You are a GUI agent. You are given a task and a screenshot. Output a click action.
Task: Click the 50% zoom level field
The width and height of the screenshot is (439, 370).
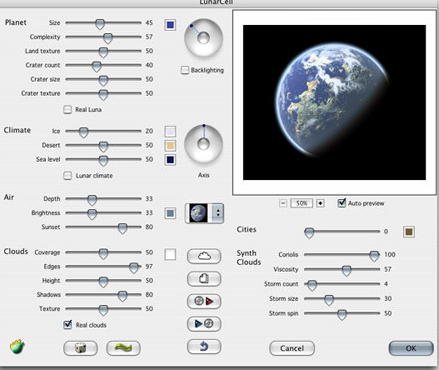(302, 203)
